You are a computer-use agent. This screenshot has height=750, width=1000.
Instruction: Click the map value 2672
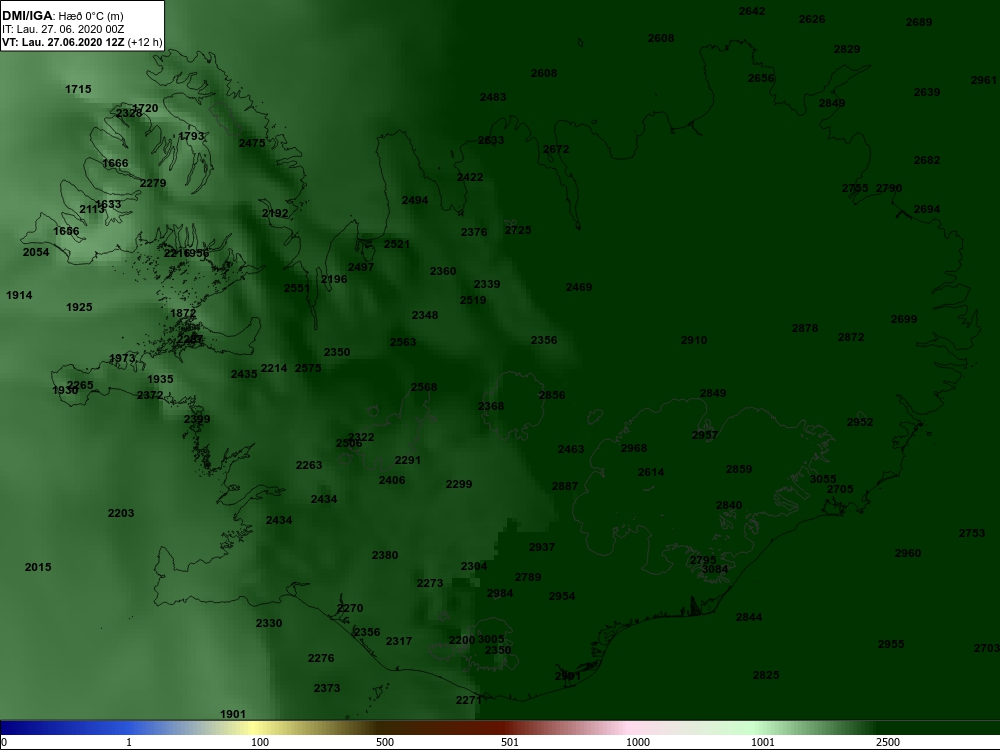(x=556, y=149)
